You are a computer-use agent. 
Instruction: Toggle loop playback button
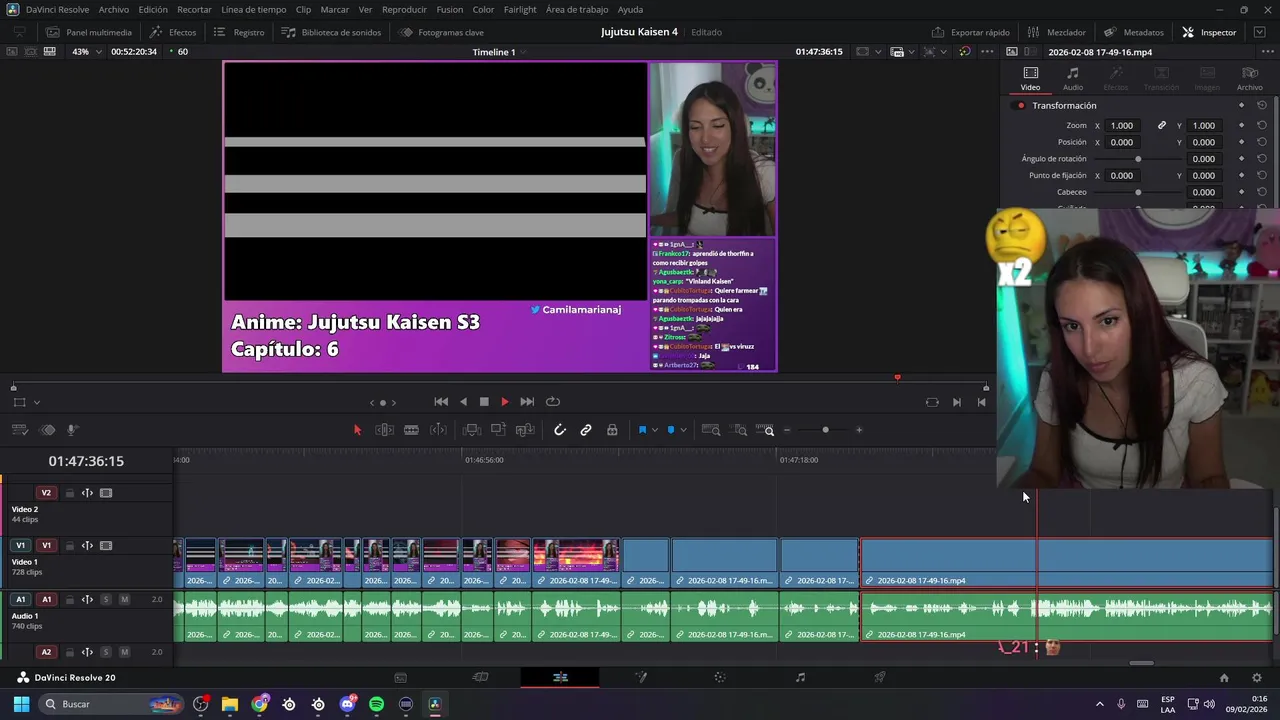pos(552,402)
